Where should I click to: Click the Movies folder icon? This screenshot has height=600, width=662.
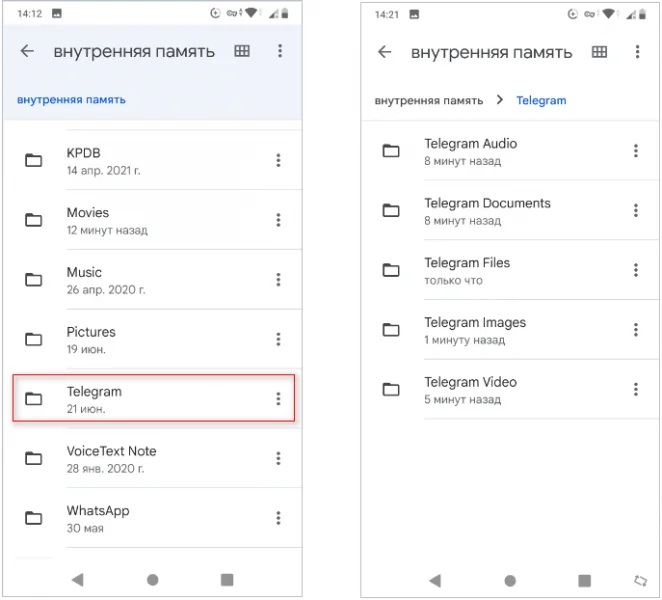tap(33, 220)
